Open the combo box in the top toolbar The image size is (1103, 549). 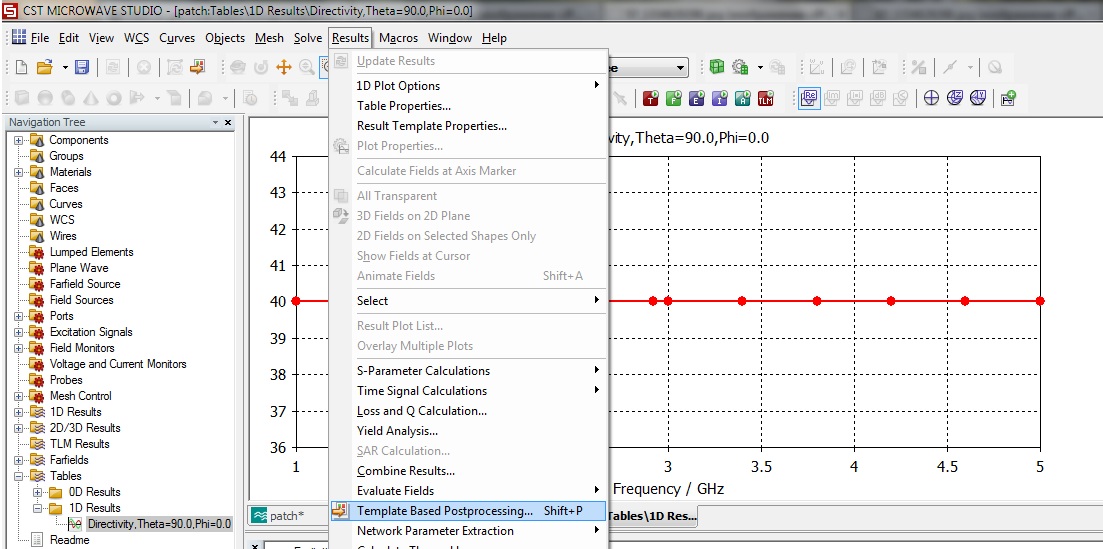point(680,68)
